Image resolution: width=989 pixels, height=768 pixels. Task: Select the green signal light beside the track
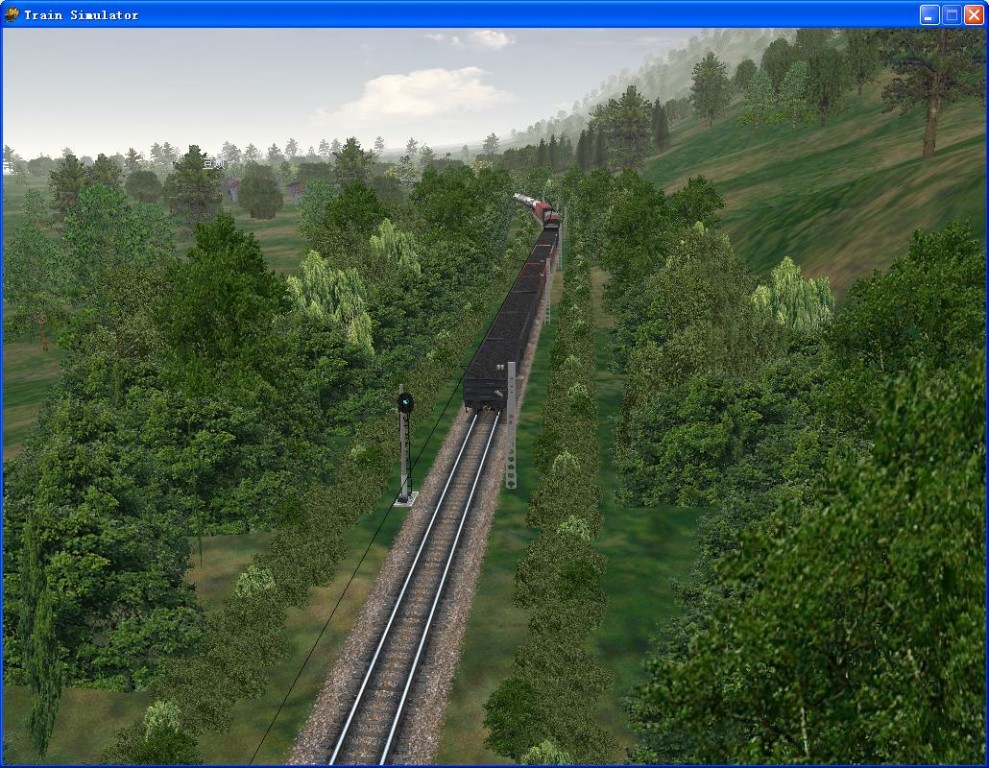405,403
